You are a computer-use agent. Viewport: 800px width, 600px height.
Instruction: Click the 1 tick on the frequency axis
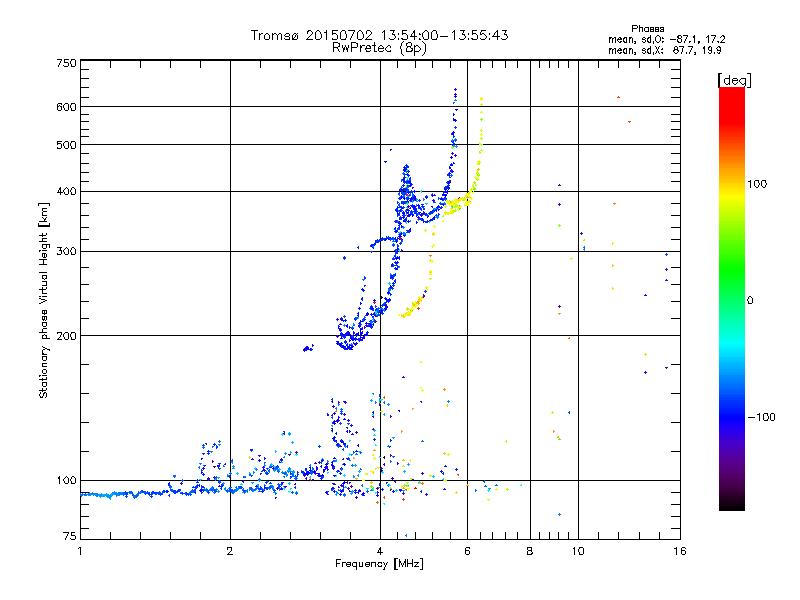click(80, 551)
